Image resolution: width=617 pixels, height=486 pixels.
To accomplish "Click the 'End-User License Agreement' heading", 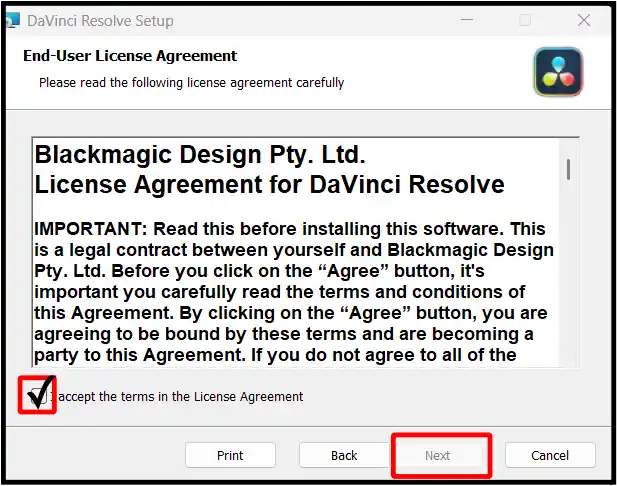I will [130, 56].
